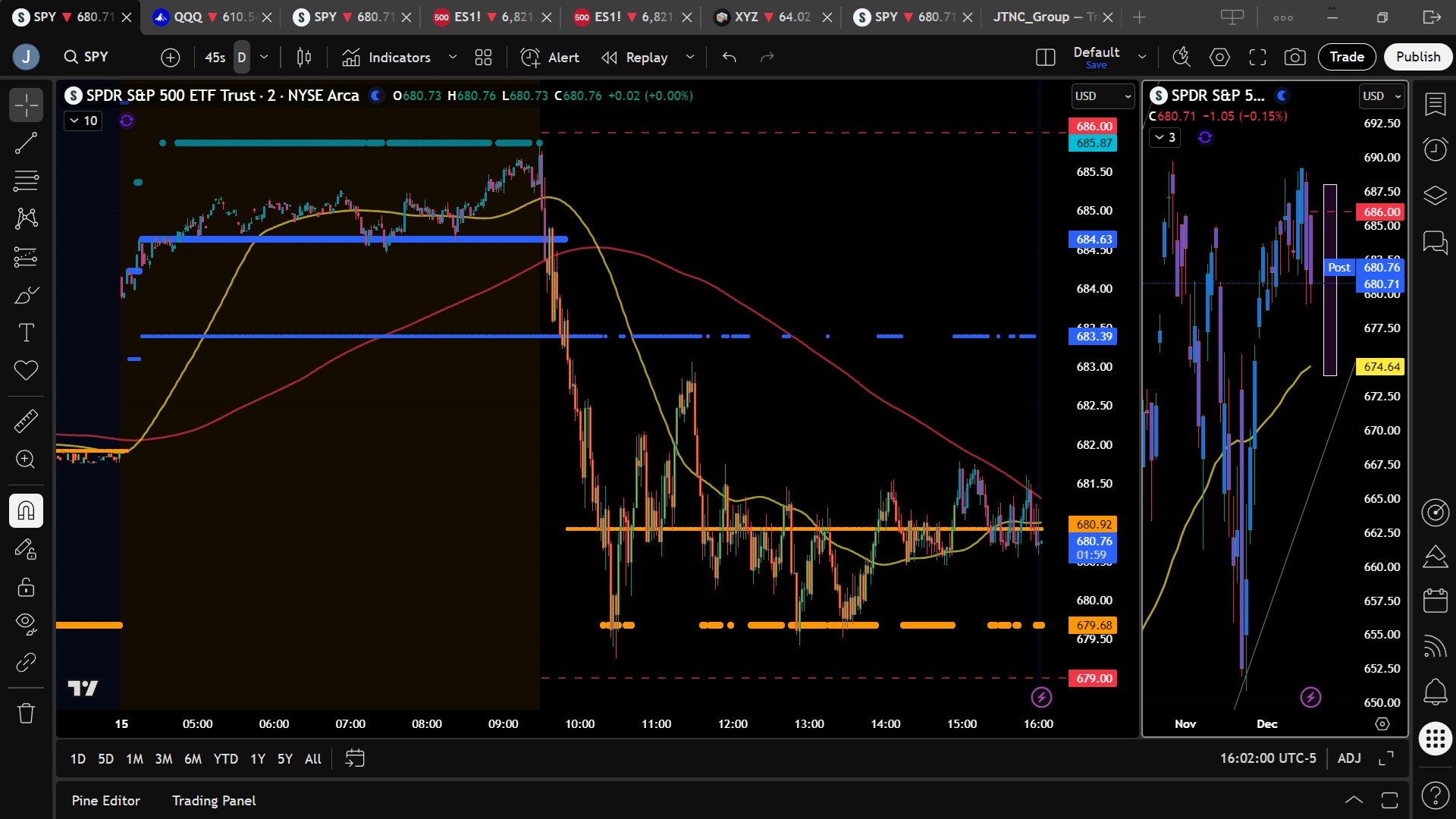Toggle magnet mode on drawing toolbar

coord(26,510)
